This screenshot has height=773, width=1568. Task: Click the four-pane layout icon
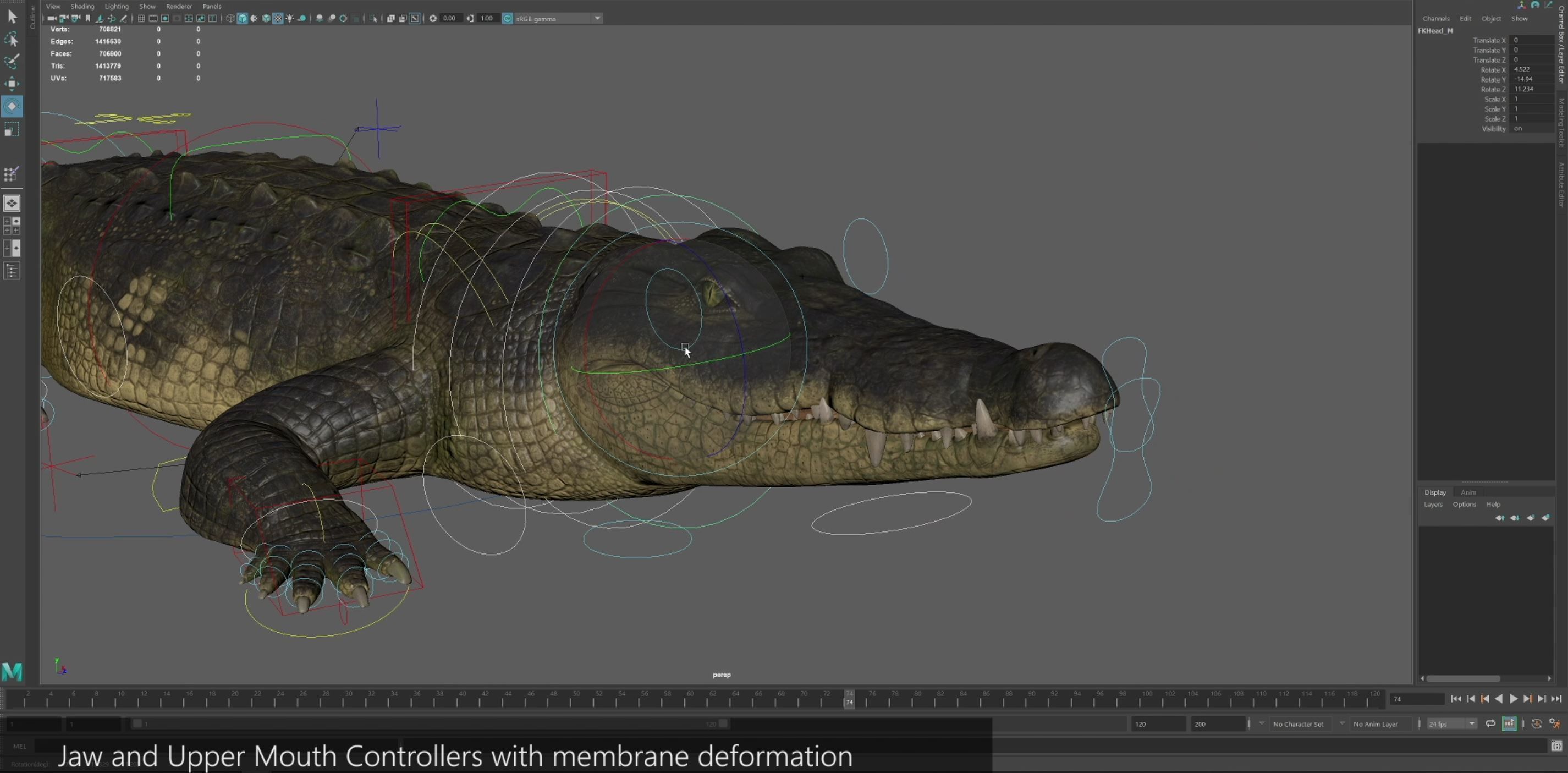pyautogui.click(x=12, y=226)
